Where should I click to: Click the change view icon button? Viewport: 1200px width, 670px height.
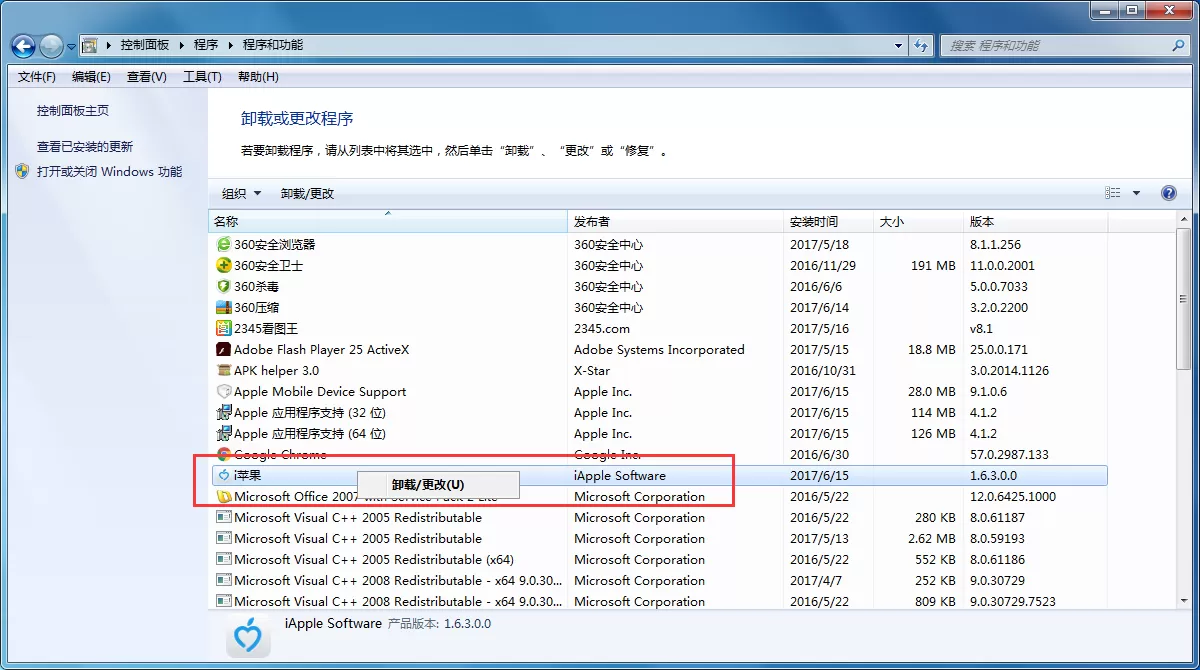tap(1113, 193)
